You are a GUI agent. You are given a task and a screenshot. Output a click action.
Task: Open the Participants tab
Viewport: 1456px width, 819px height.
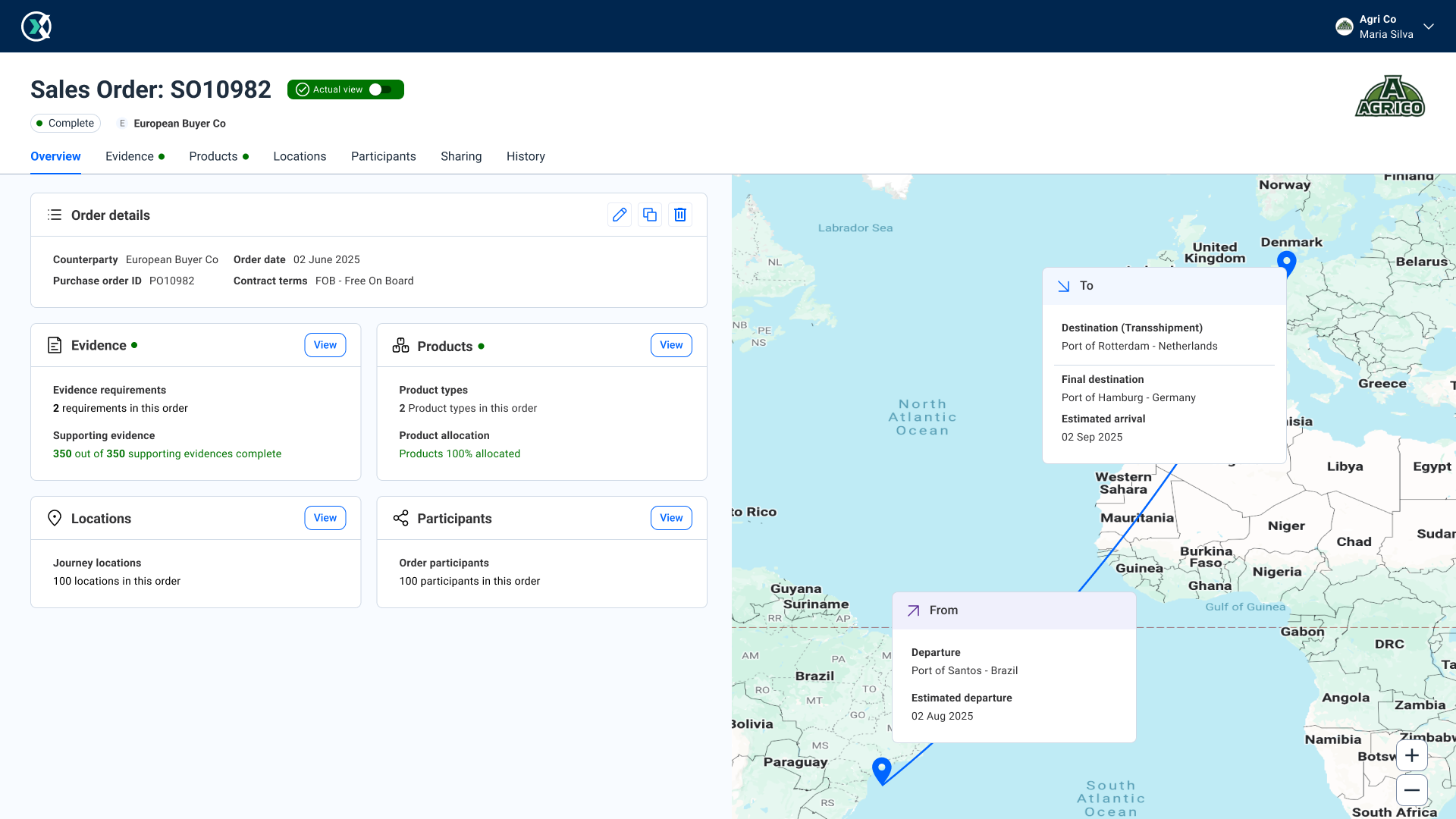tap(383, 156)
